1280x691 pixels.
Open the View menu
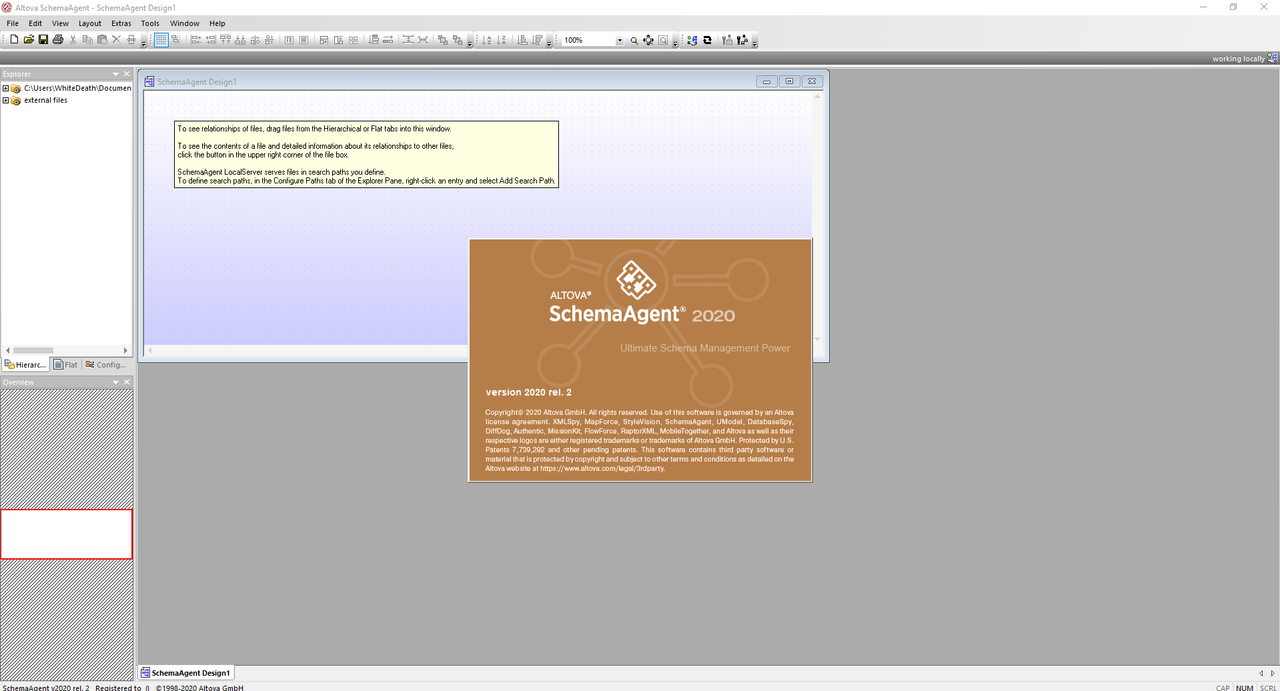(x=60, y=23)
